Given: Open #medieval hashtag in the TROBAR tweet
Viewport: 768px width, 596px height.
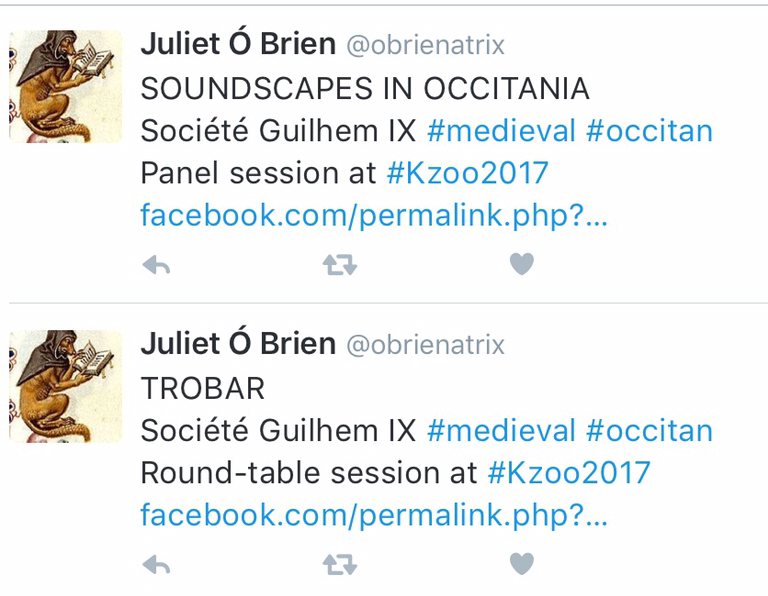Looking at the screenshot, I should [501, 430].
